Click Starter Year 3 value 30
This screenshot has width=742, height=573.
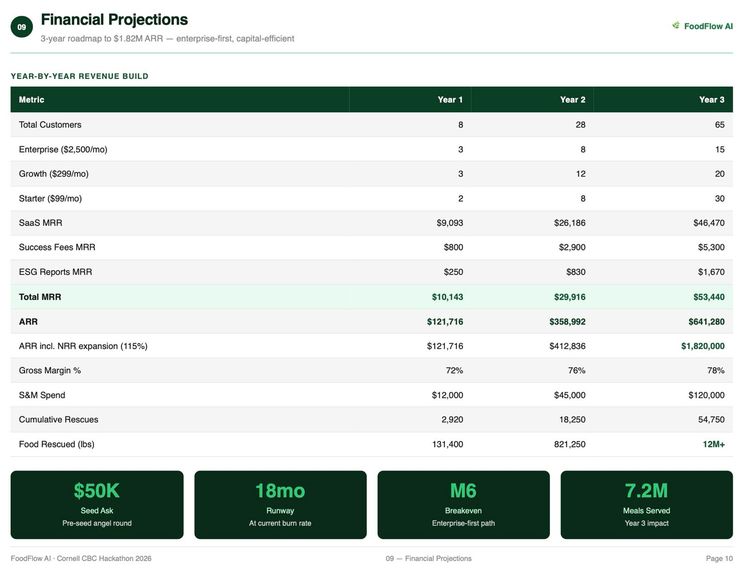click(x=720, y=199)
